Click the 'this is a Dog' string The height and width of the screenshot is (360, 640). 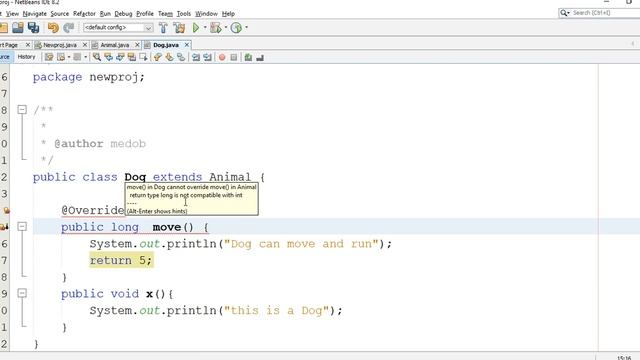click(276, 310)
